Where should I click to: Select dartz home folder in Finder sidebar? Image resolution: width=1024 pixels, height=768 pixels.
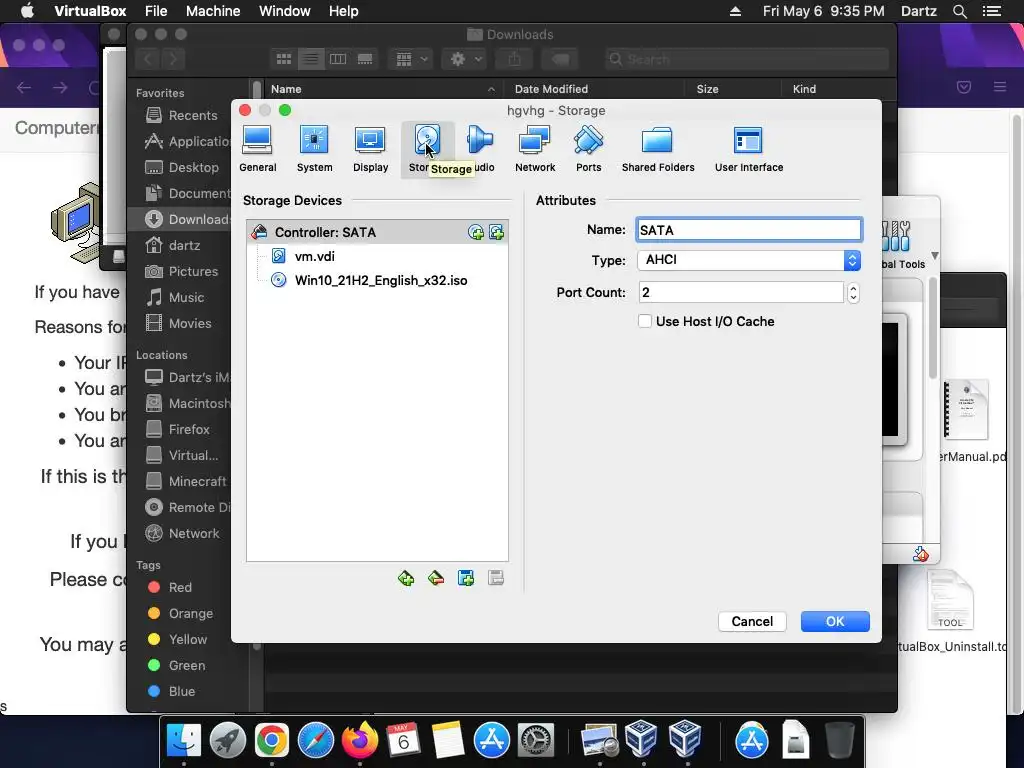click(x=173, y=246)
